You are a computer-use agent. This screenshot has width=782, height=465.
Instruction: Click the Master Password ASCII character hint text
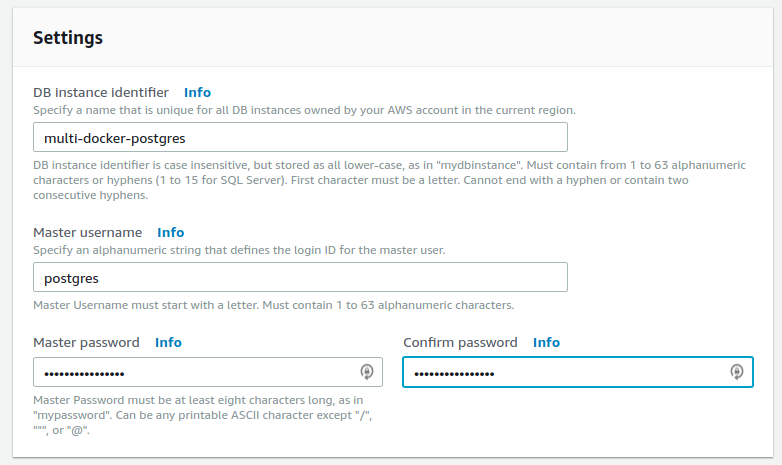point(202,415)
